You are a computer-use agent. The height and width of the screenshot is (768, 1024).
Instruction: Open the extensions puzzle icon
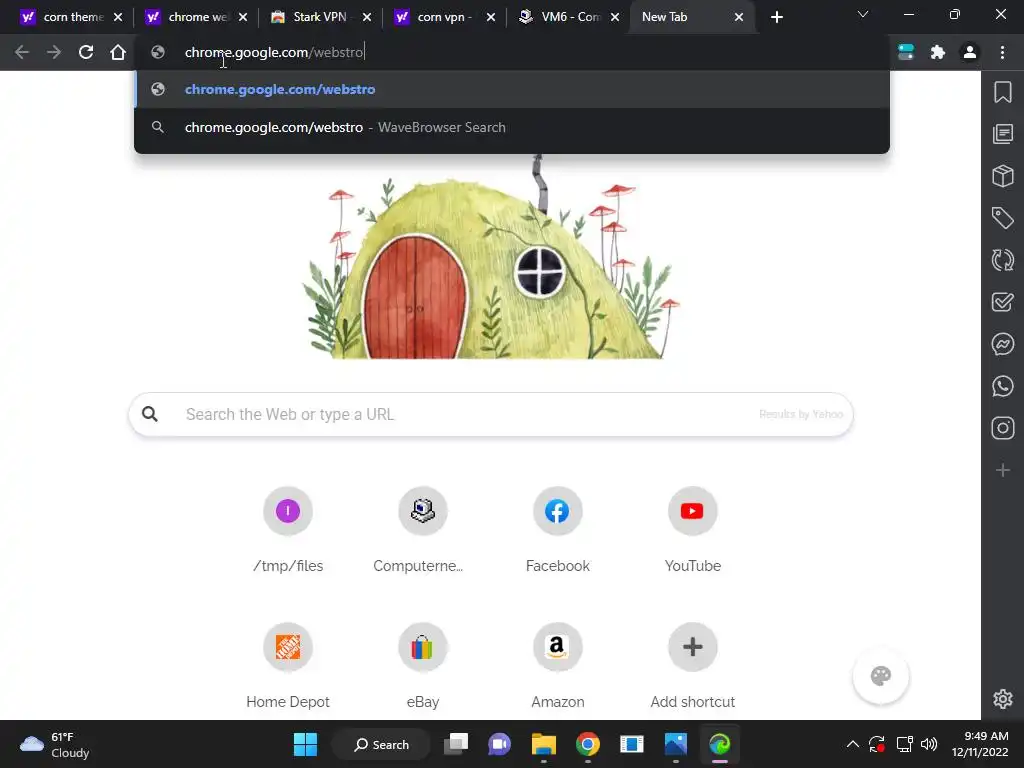pos(938,52)
